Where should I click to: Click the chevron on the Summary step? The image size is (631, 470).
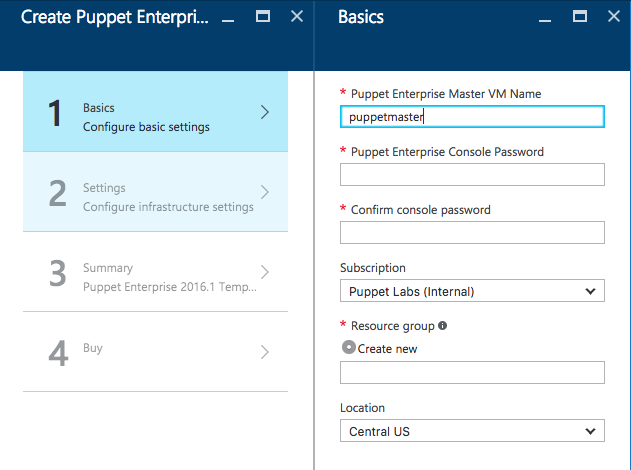point(265,272)
